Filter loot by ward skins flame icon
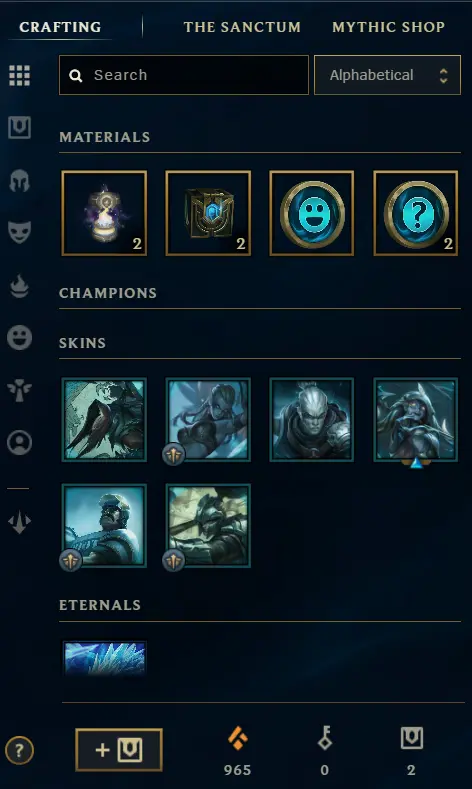472x789 pixels. tap(20, 286)
